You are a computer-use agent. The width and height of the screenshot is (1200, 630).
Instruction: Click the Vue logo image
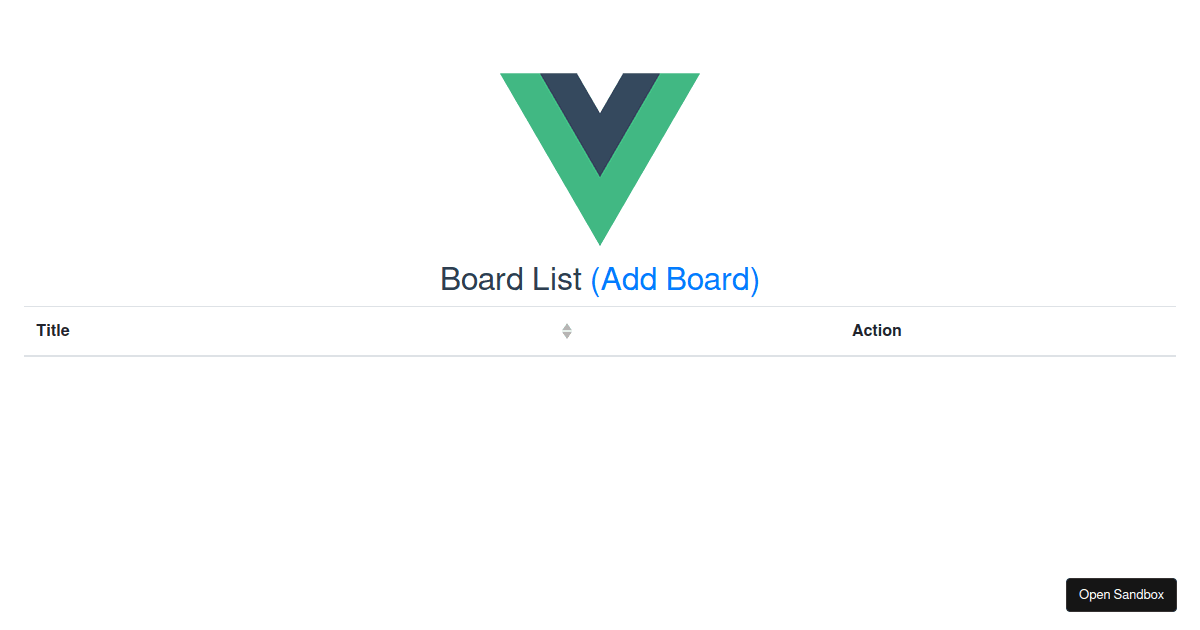(600, 159)
